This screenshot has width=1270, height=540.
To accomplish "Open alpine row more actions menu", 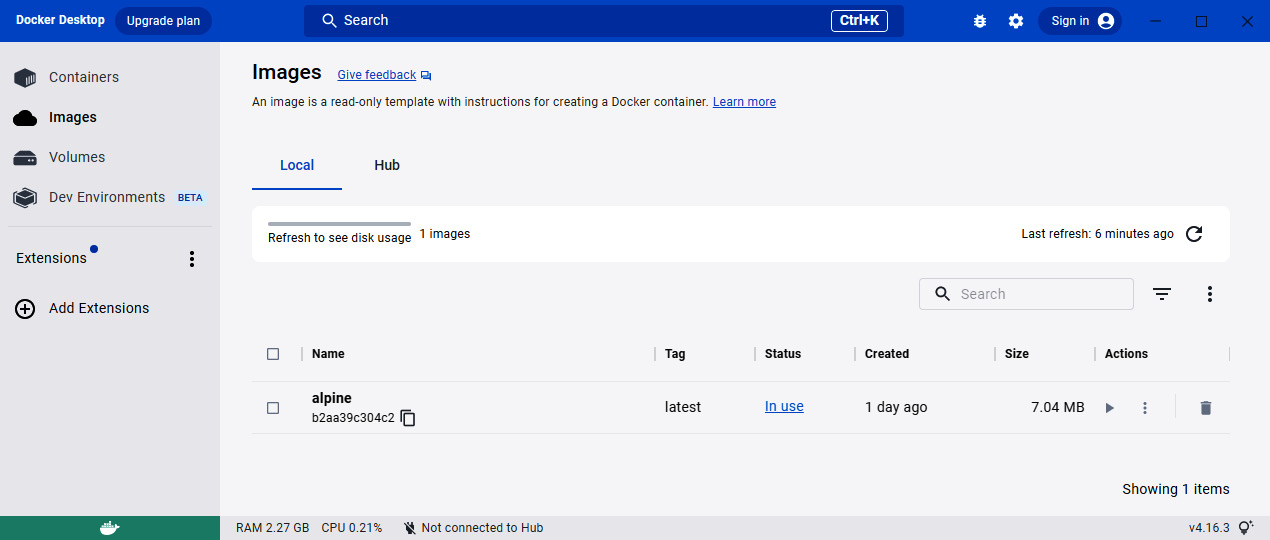I will [x=1145, y=408].
